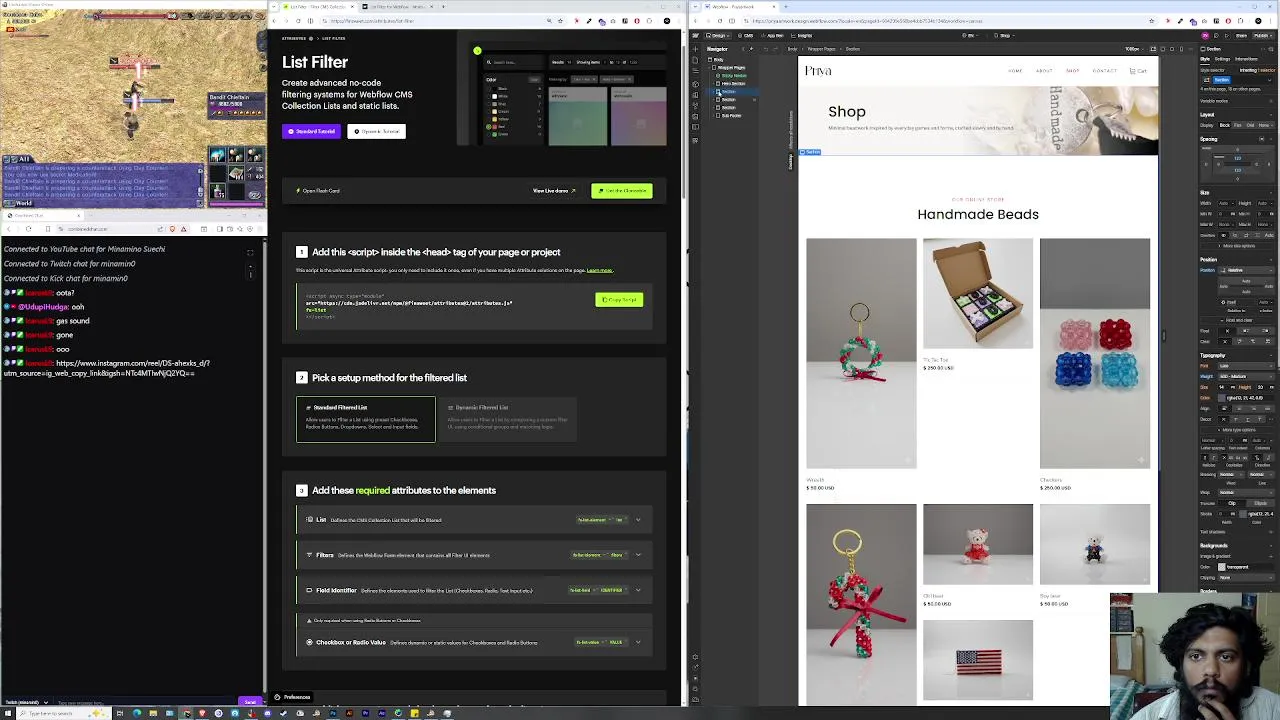Set Display to None in Style panel

(x=1264, y=125)
